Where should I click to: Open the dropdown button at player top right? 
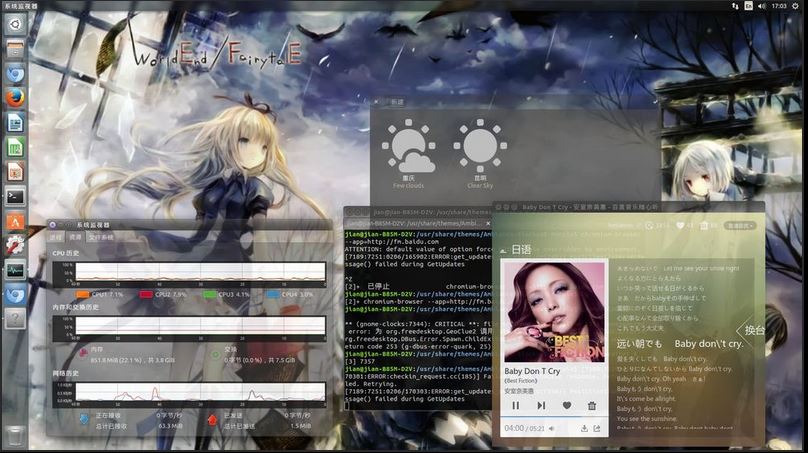click(740, 226)
